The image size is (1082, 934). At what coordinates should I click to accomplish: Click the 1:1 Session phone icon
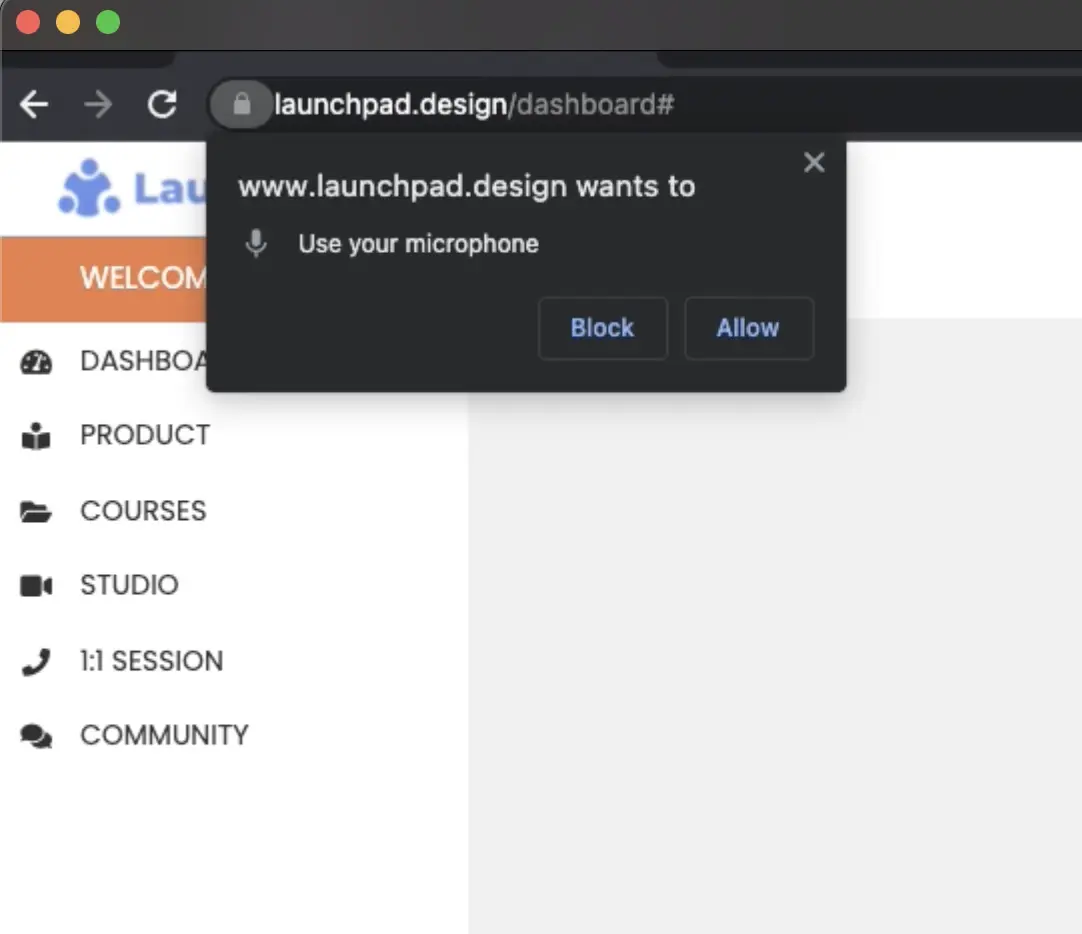[36, 662]
